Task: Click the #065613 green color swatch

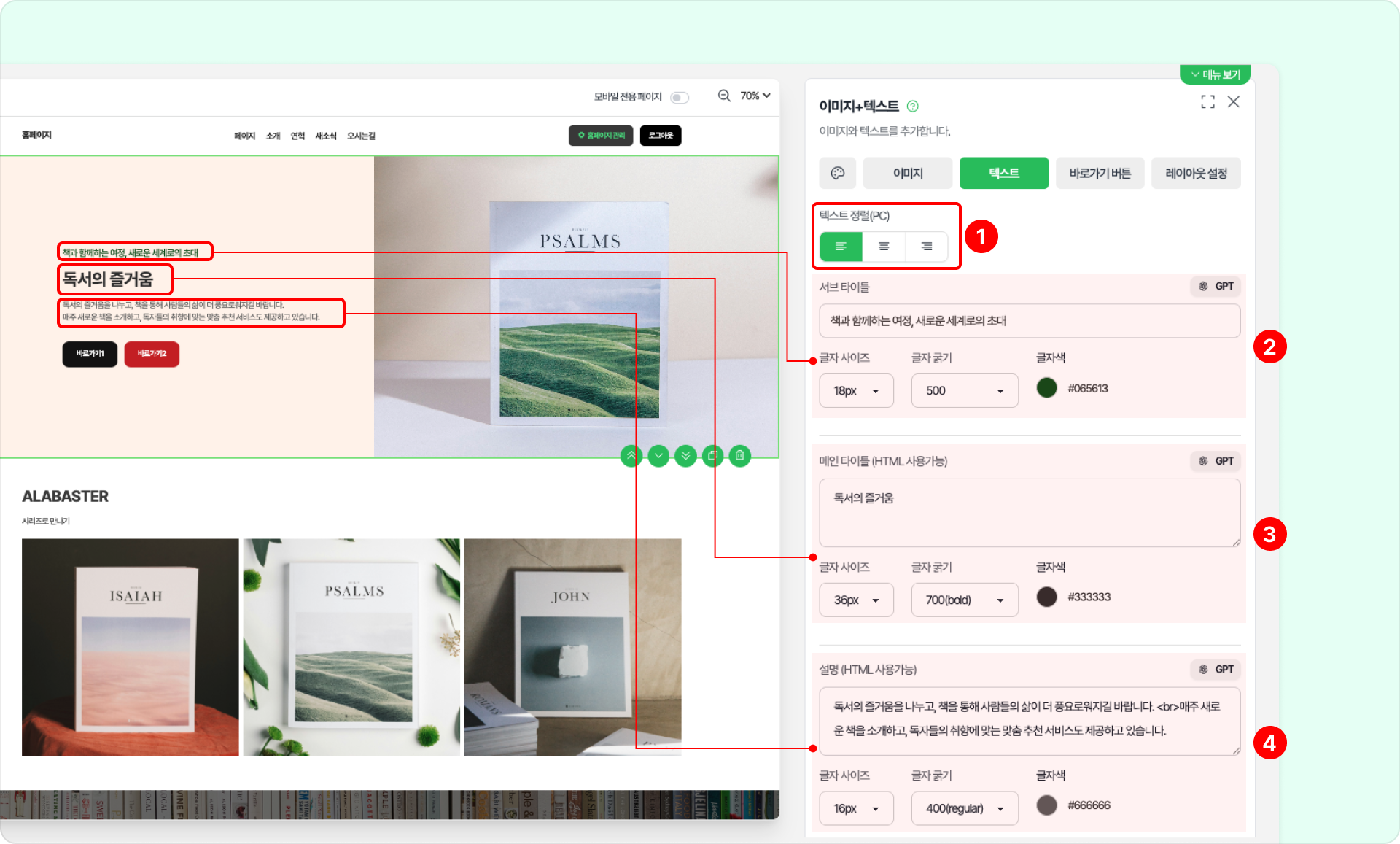Action: [x=1047, y=388]
